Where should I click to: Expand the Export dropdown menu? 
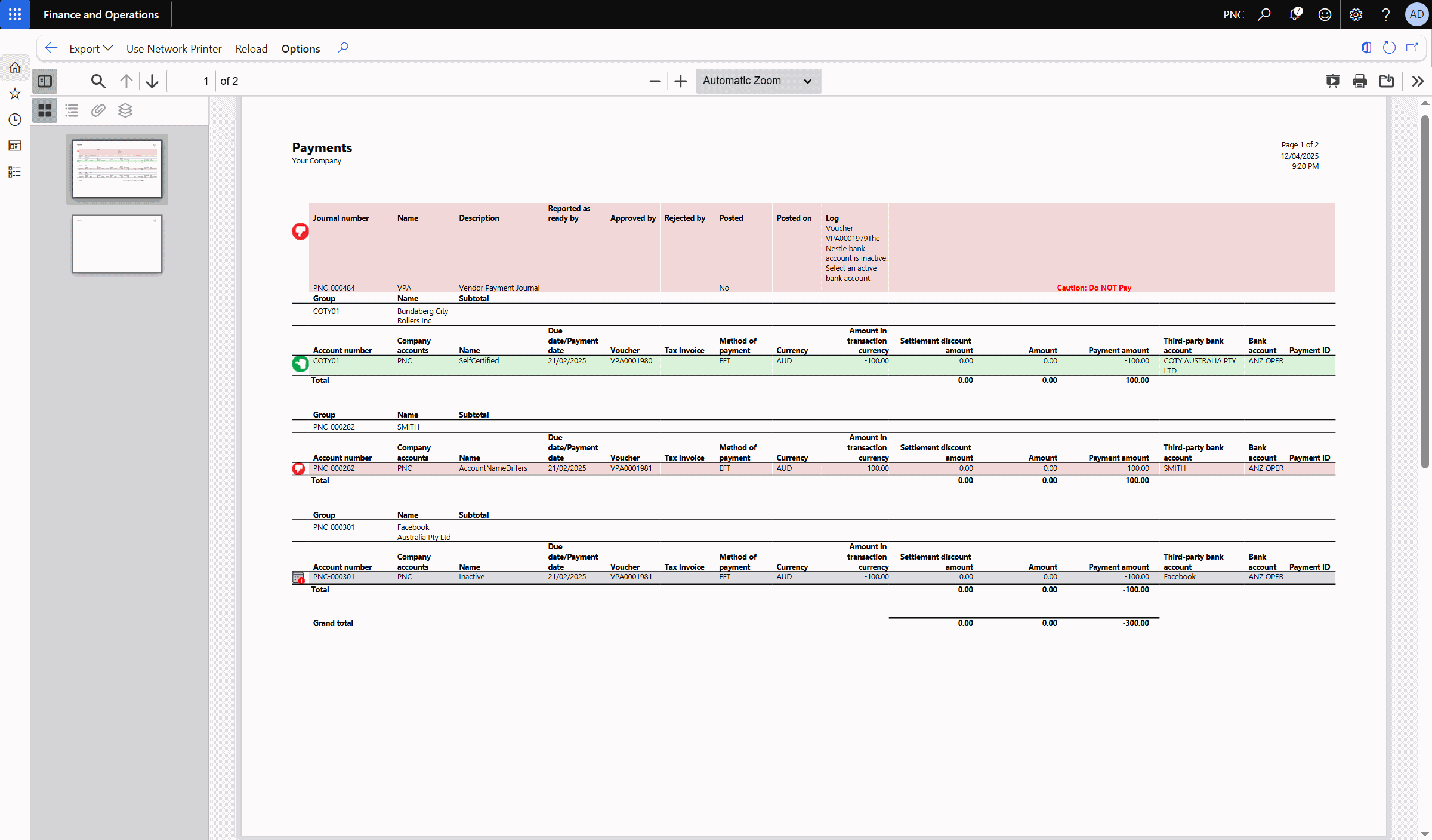point(91,48)
